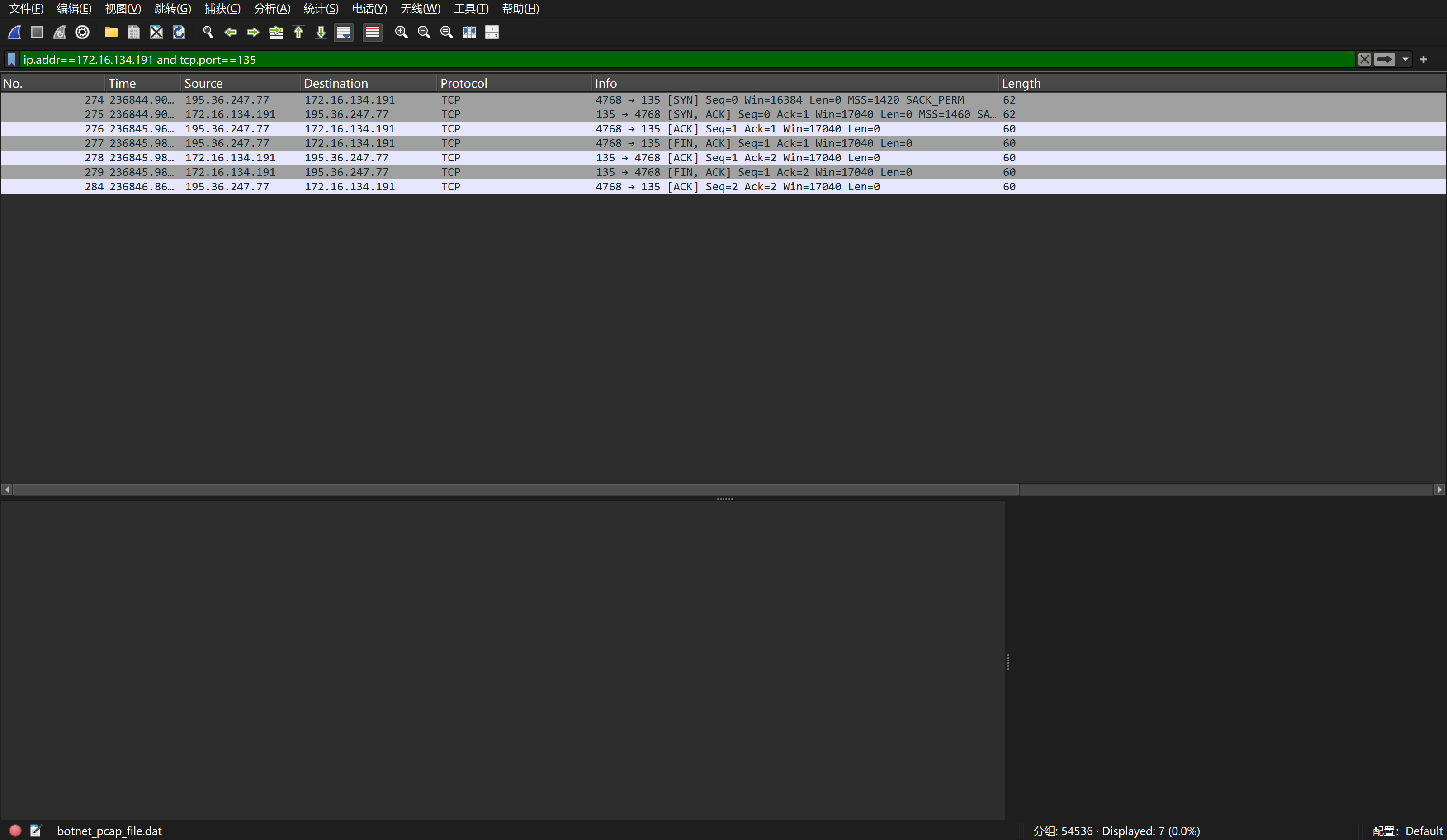The height and width of the screenshot is (840, 1447).
Task: Open a capture file with folder icon
Action: [111, 32]
